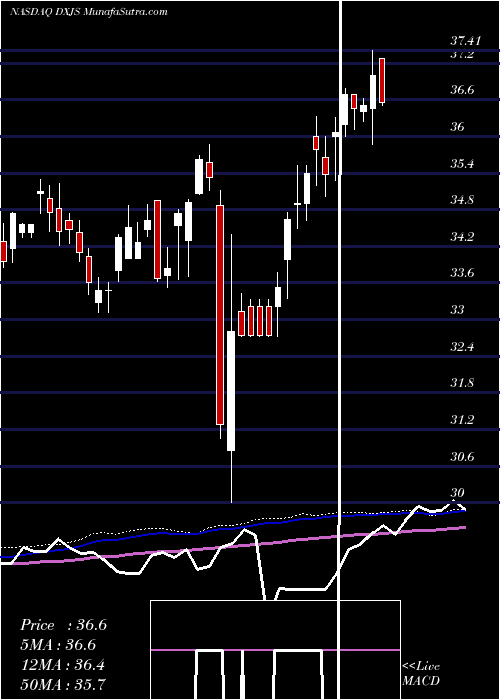
Task: Click the 34.8 price axis label
Action: [462, 200]
